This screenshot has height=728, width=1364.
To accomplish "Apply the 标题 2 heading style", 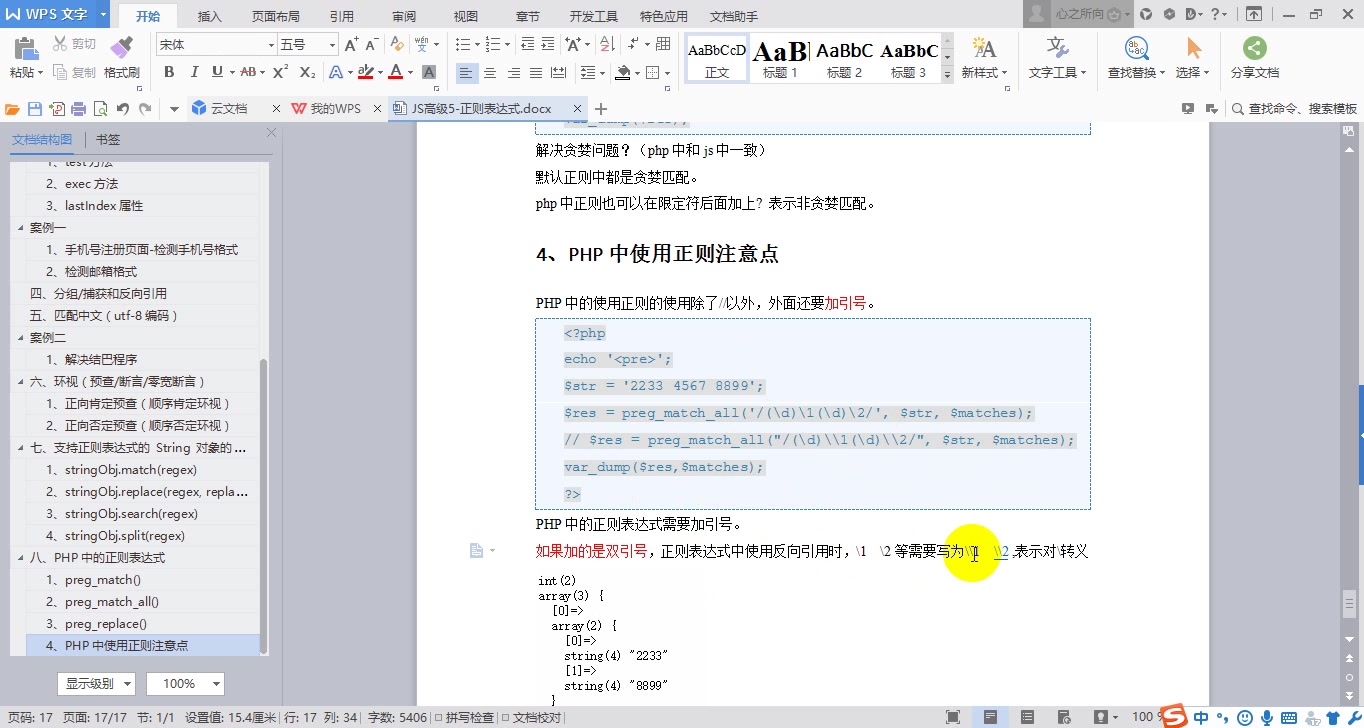I will click(x=844, y=58).
